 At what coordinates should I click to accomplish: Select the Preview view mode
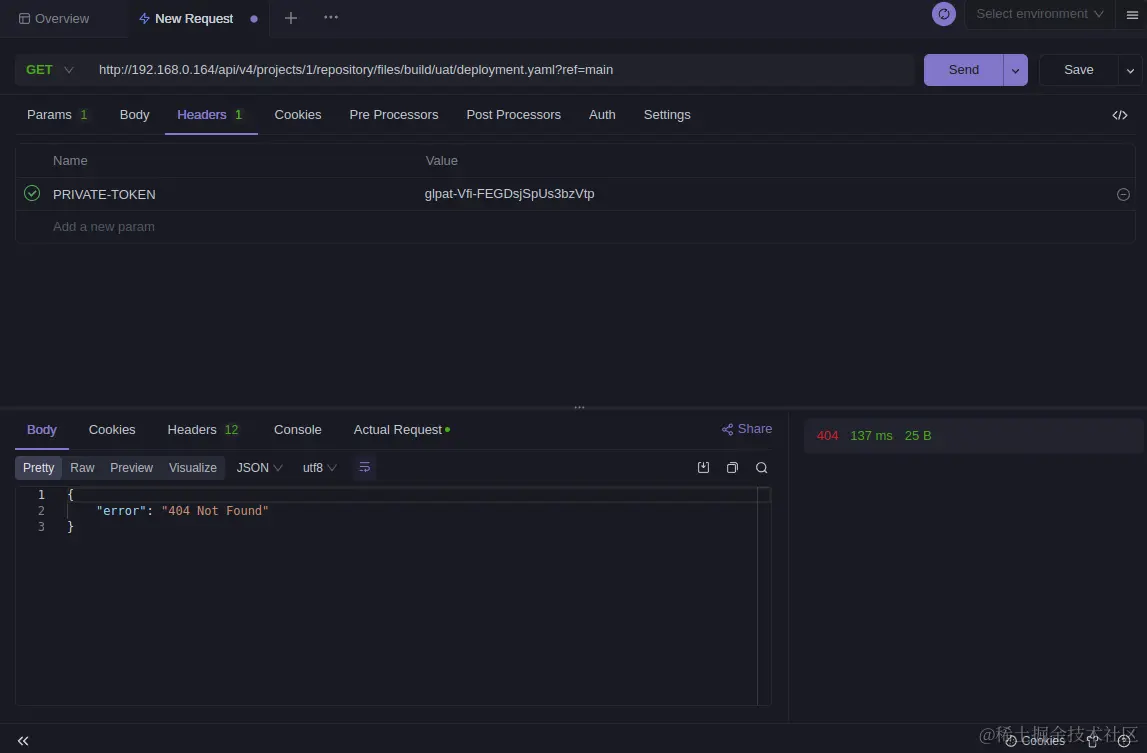tap(132, 468)
